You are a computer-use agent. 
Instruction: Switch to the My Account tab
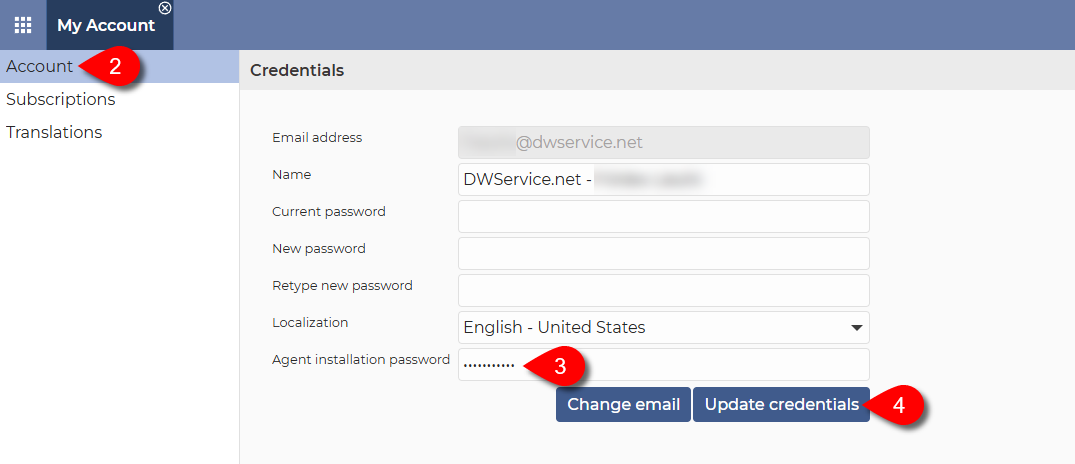point(105,26)
